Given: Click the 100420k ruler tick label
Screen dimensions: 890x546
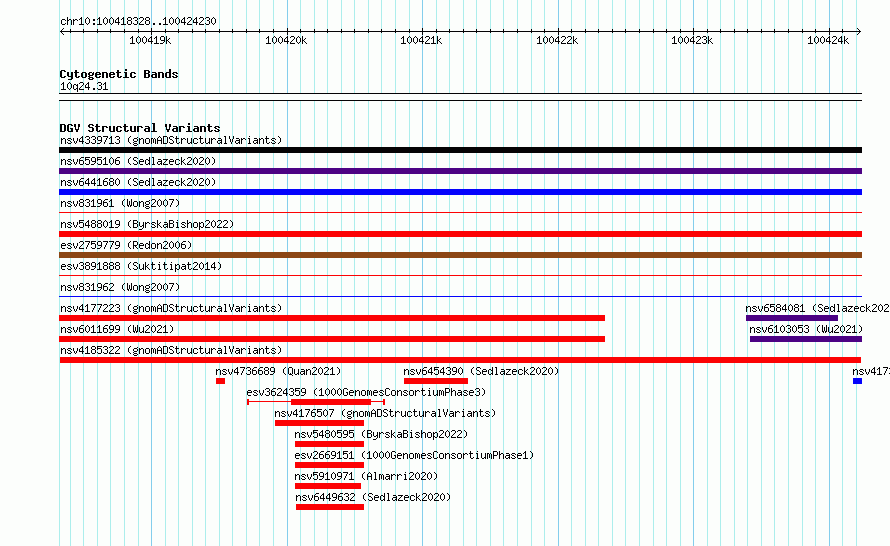Looking at the screenshot, I should 286,40.
